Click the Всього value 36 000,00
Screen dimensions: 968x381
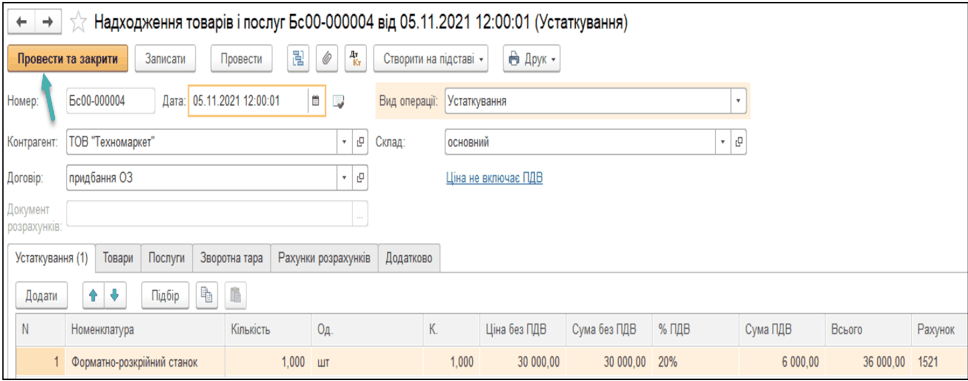tap(868, 362)
